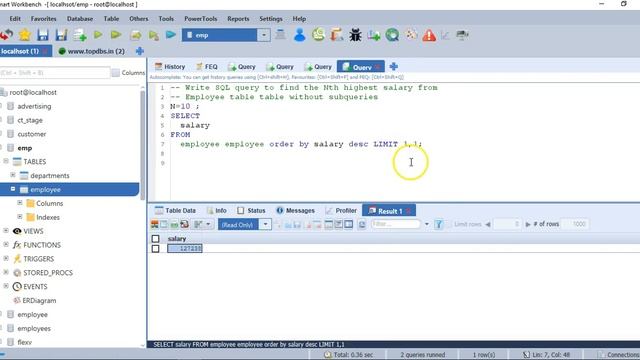This screenshot has width=640, height=360.
Task: Expand the departments table node
Action: [x=13, y=175]
